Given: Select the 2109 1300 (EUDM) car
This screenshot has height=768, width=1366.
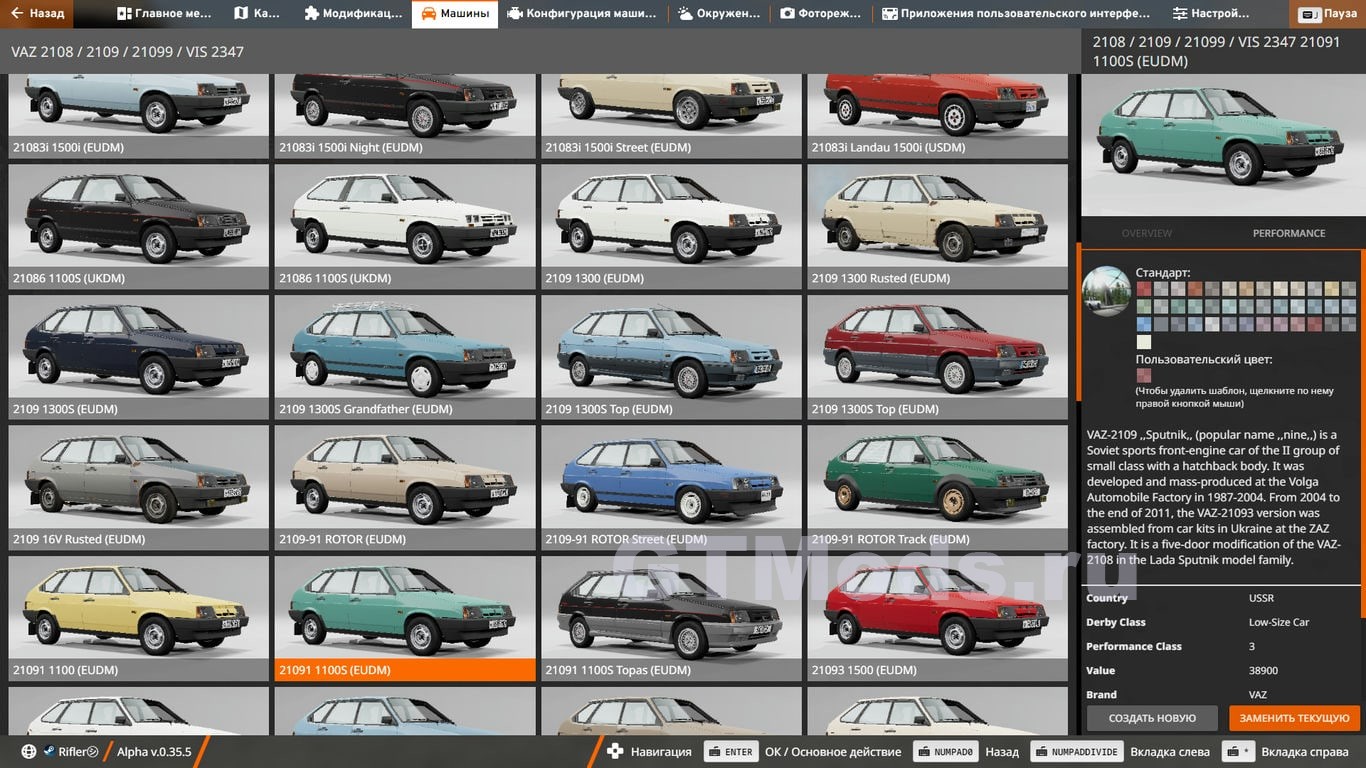Looking at the screenshot, I should 671,227.
